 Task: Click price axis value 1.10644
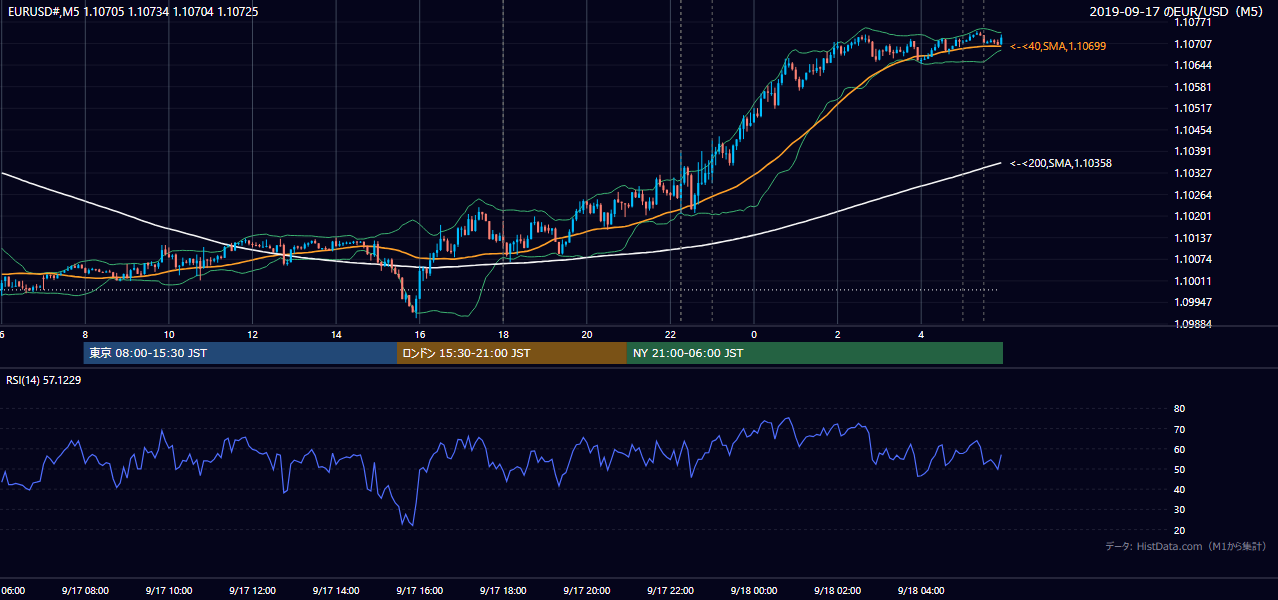1192,65
